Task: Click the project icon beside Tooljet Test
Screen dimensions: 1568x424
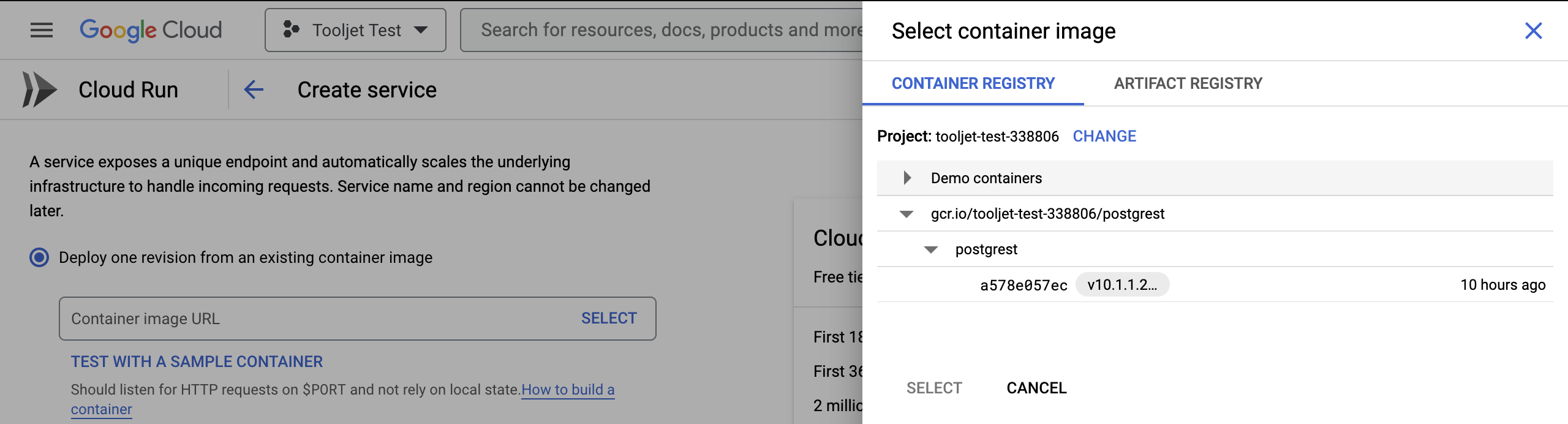Action: (291, 29)
